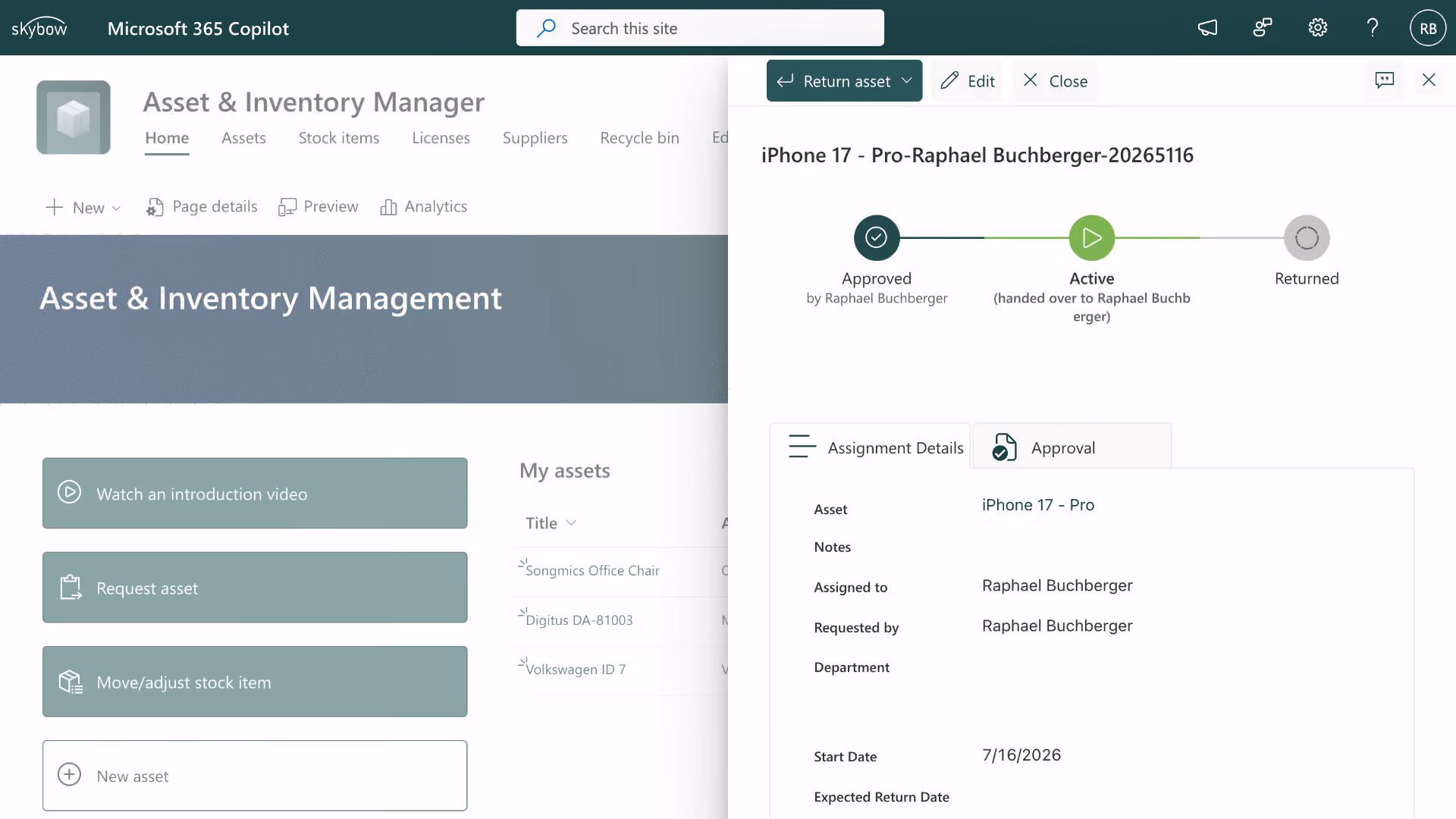Image resolution: width=1456 pixels, height=819 pixels.
Task: Open the help question mark icon
Action: point(1373,28)
